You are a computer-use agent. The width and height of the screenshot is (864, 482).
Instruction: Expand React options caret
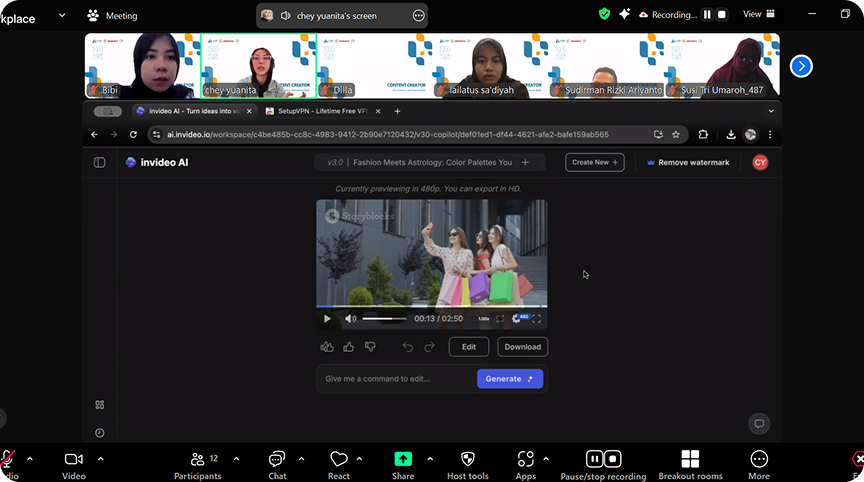(x=359, y=458)
